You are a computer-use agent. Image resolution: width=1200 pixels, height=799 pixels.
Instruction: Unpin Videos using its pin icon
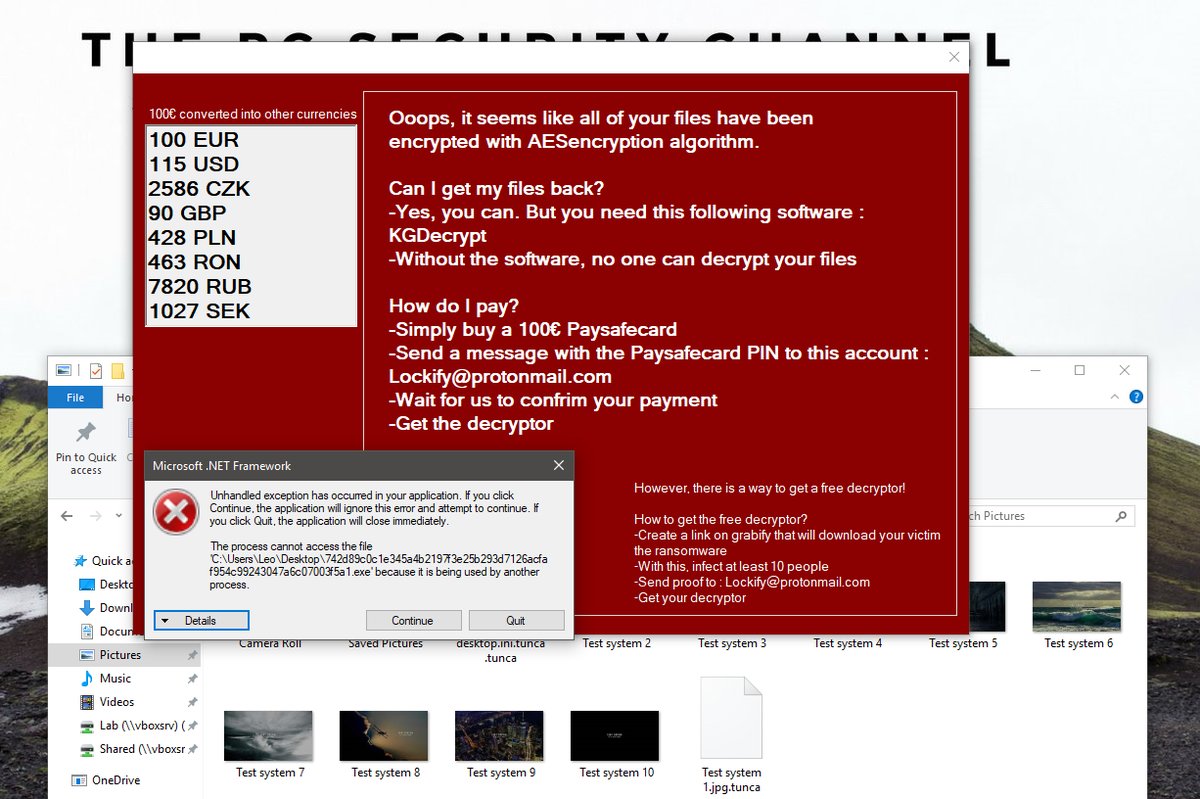tap(192, 702)
